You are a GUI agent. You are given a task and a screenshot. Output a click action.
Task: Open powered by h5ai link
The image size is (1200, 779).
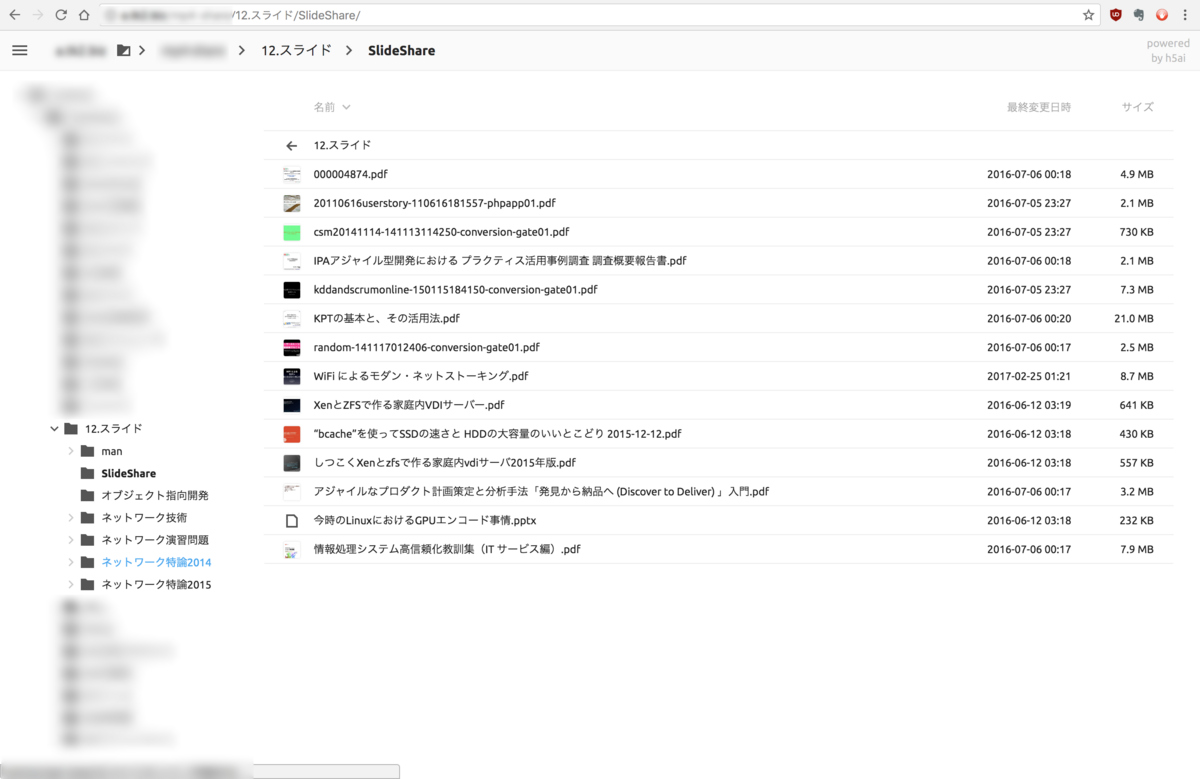1168,50
